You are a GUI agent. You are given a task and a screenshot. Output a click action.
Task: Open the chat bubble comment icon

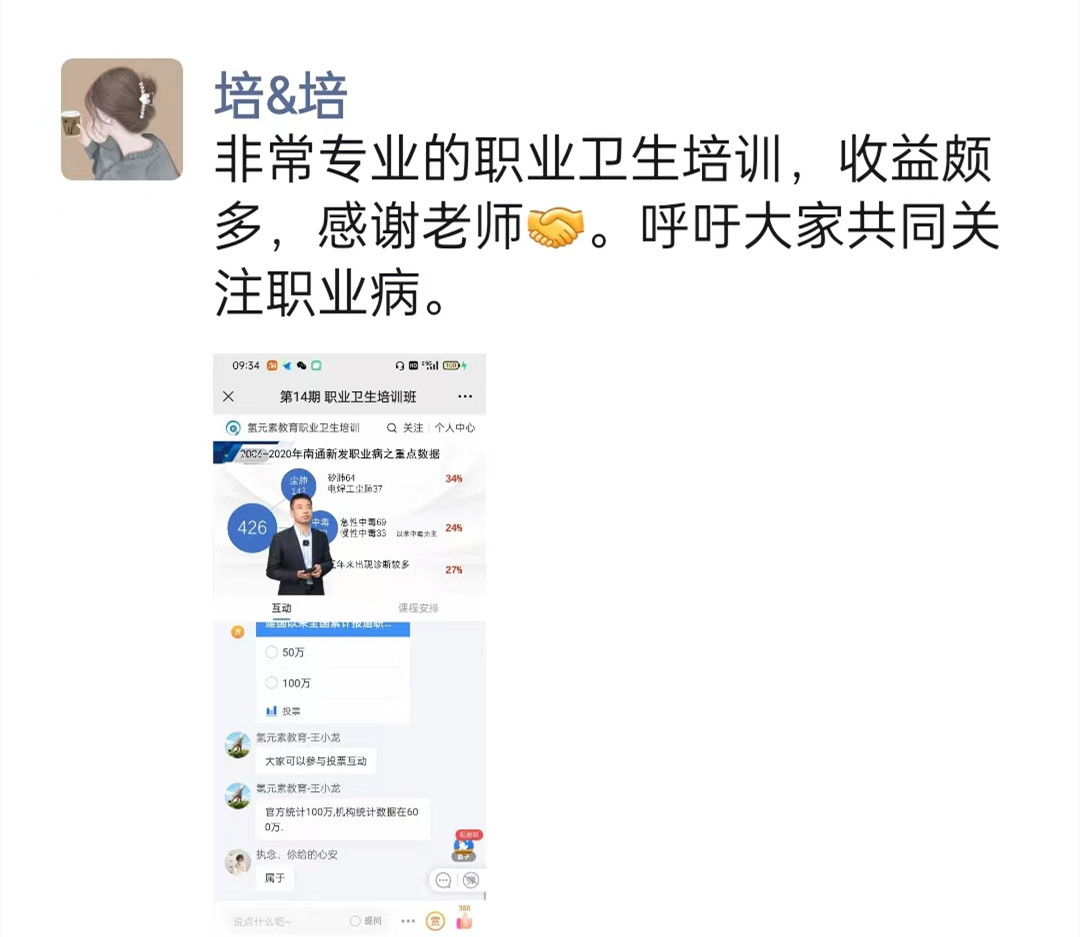444,880
